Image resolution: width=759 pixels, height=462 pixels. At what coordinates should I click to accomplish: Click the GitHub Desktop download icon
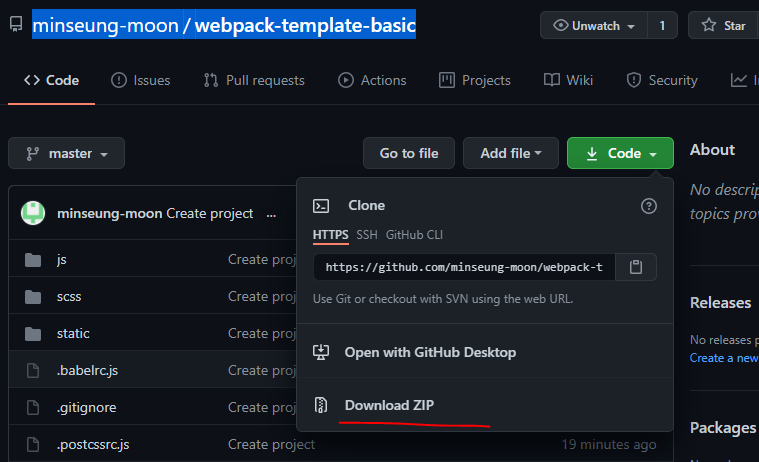pos(321,352)
